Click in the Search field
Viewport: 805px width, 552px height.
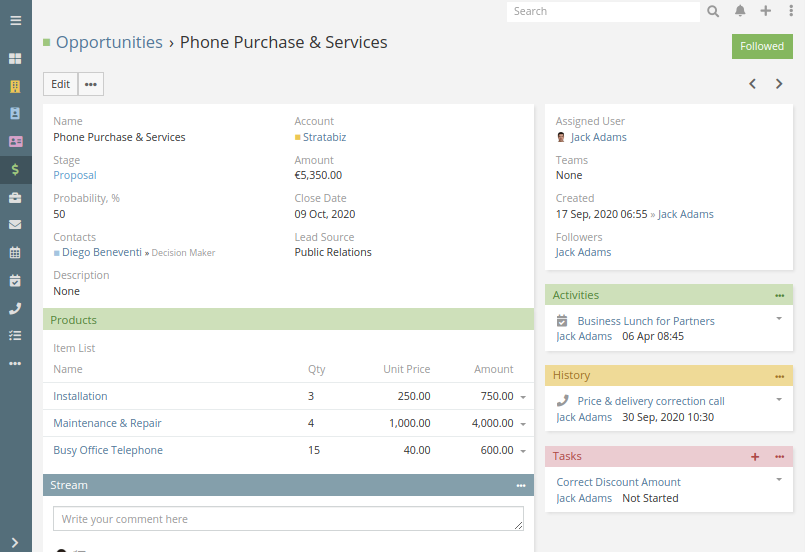click(x=603, y=11)
